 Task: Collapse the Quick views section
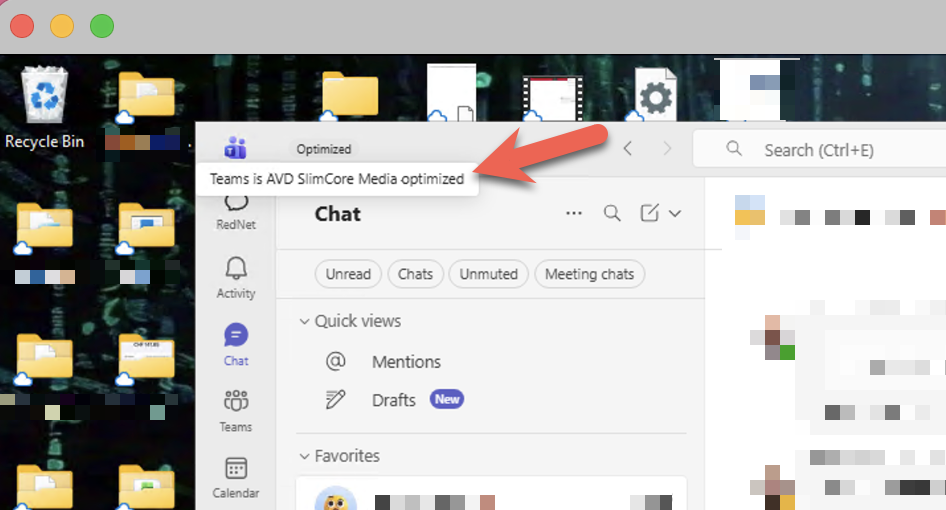304,321
